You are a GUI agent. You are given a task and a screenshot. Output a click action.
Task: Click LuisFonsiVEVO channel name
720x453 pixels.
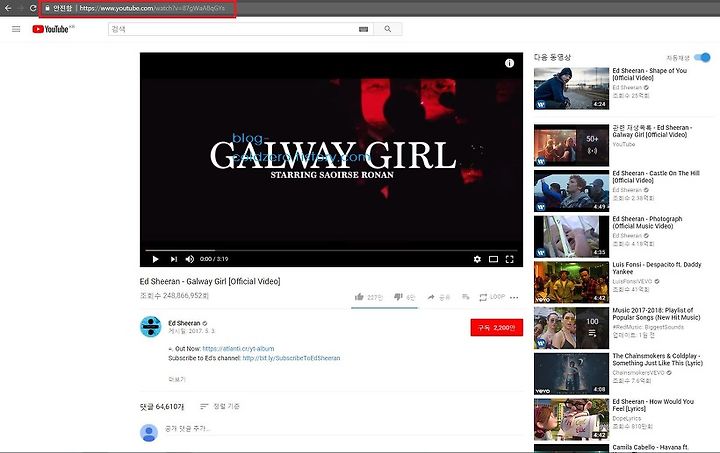[632, 281]
